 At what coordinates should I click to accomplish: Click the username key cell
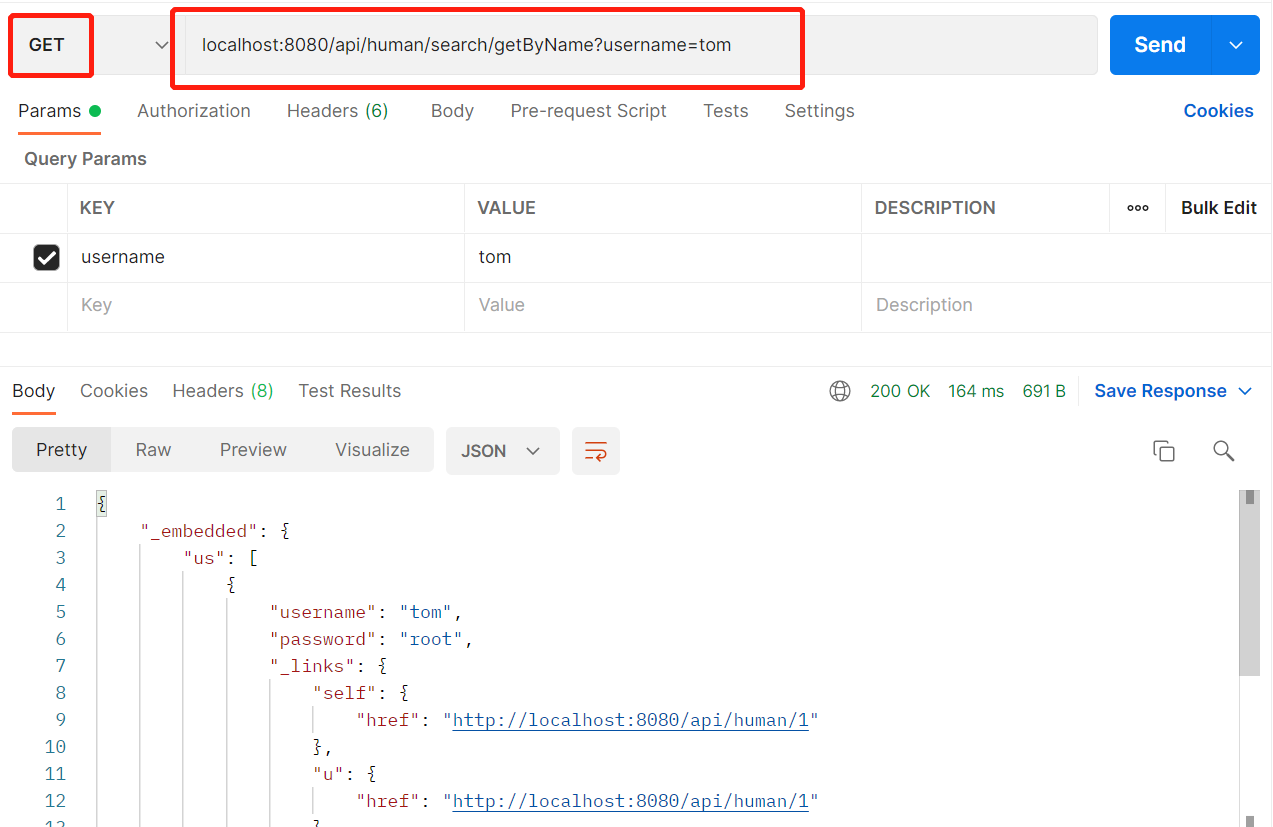(x=266, y=258)
